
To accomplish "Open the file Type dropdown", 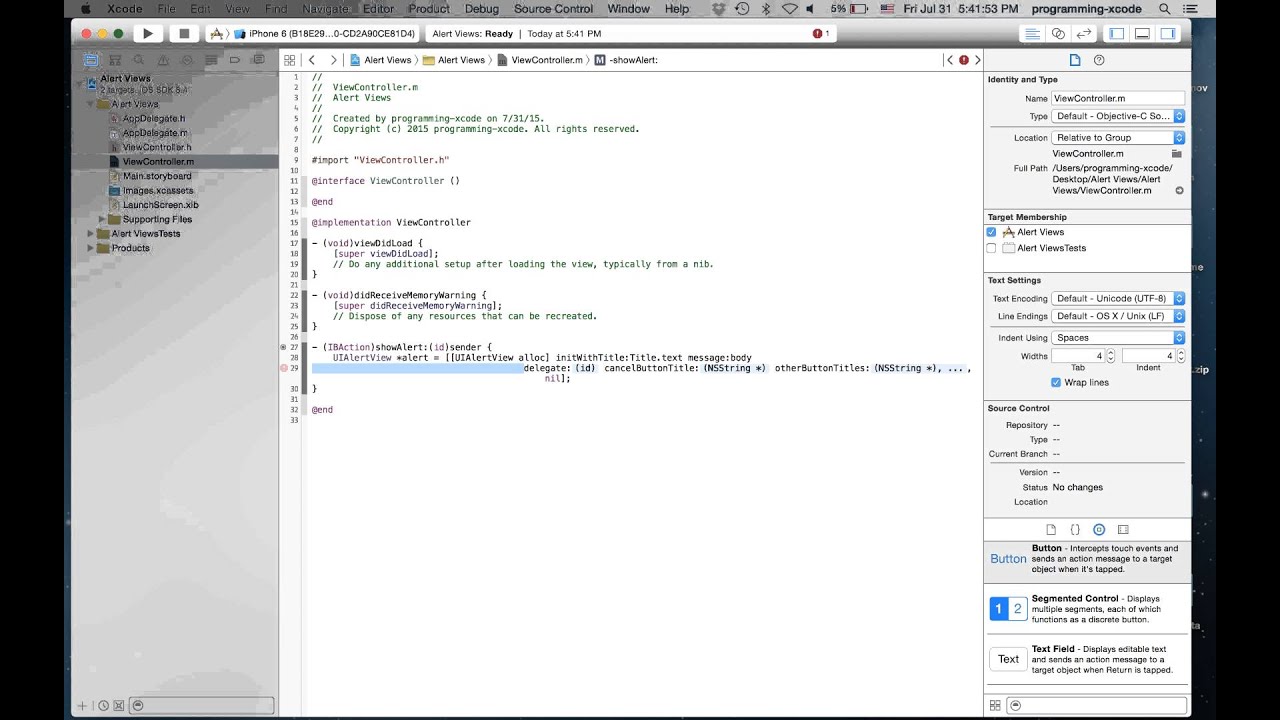I will [1118, 116].
